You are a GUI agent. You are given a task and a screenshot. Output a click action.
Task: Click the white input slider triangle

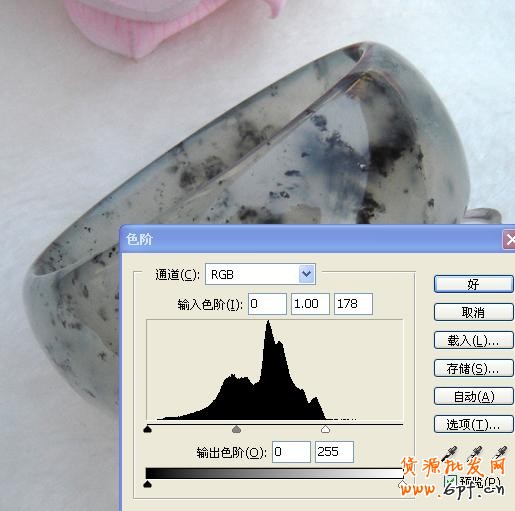[x=325, y=429]
